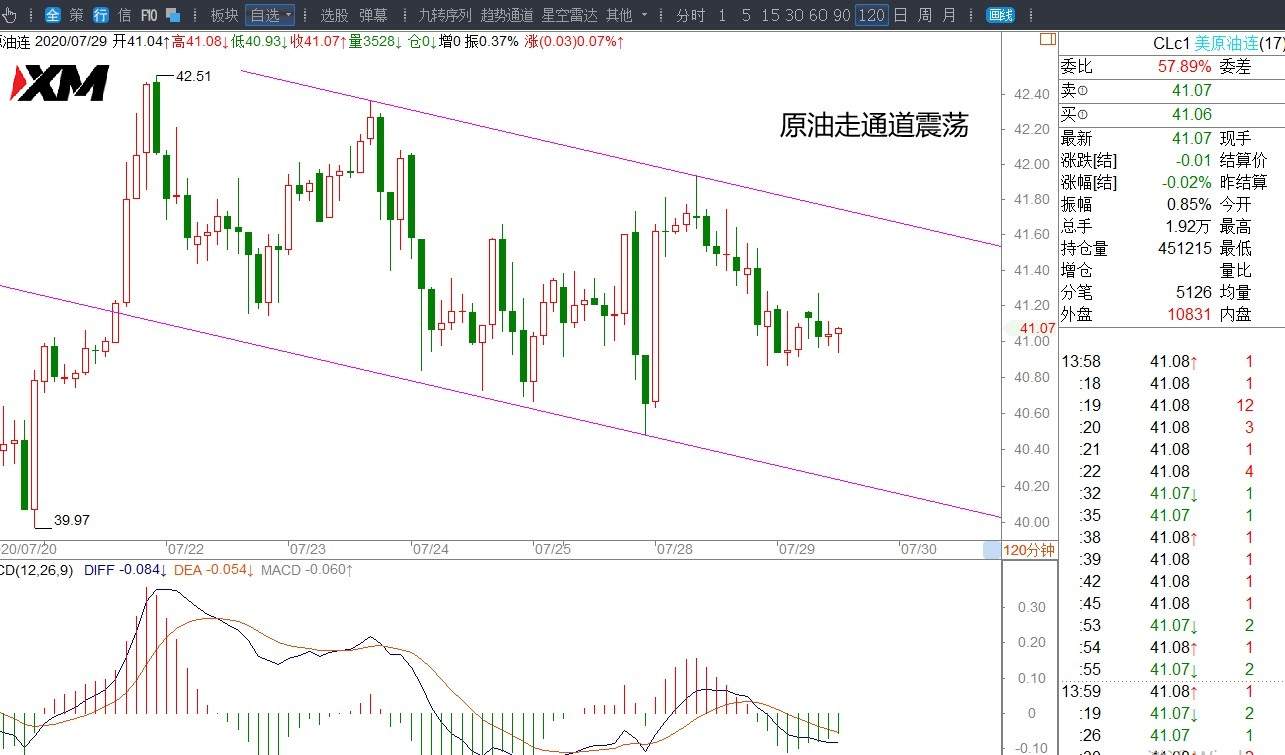Viewport: 1285px width, 755px height.
Task: Click the 策 strategy icon
Action: pyautogui.click(x=77, y=15)
